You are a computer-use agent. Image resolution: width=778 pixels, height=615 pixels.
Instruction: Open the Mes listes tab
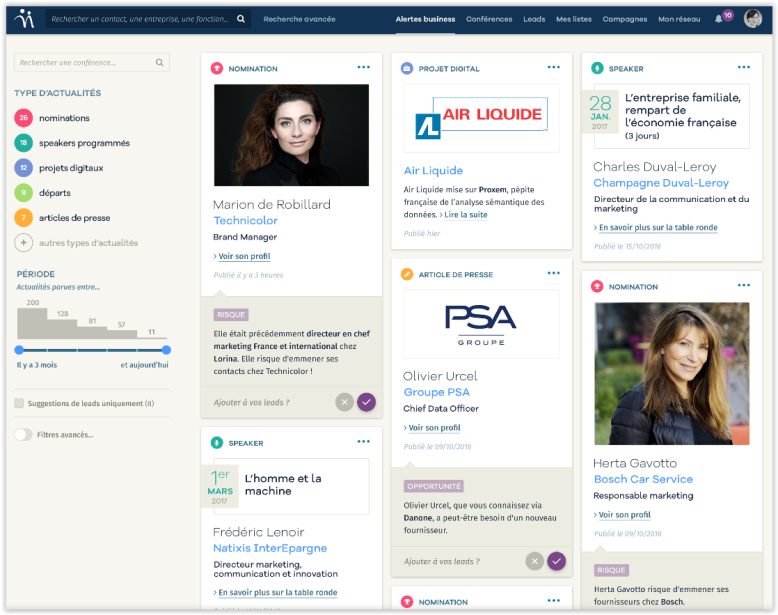tap(574, 19)
